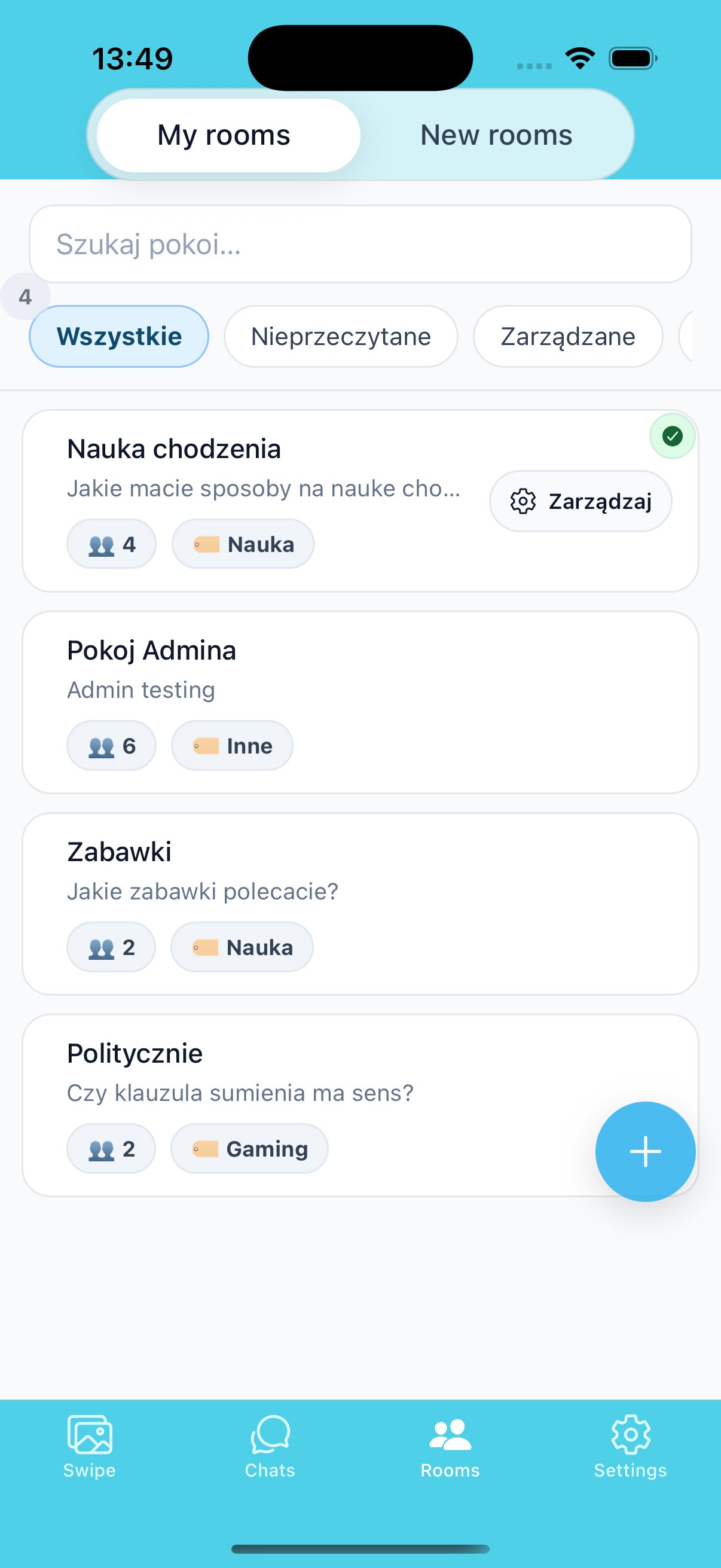Toggle the Zarządzane filter chip
The width and height of the screenshot is (721, 1568).
568,337
